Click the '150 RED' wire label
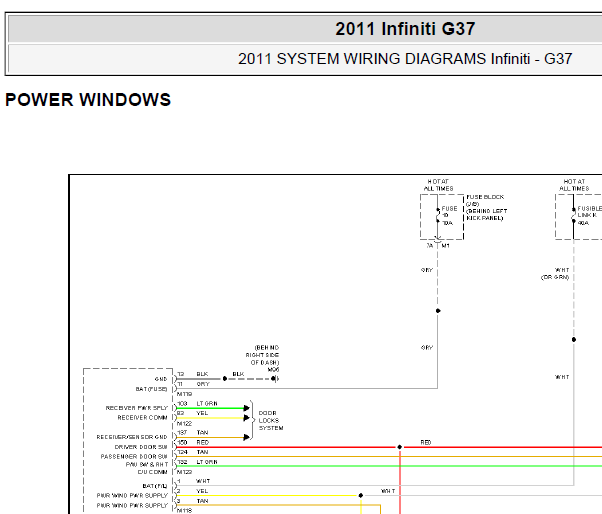This screenshot has width=602, height=514. point(193,443)
